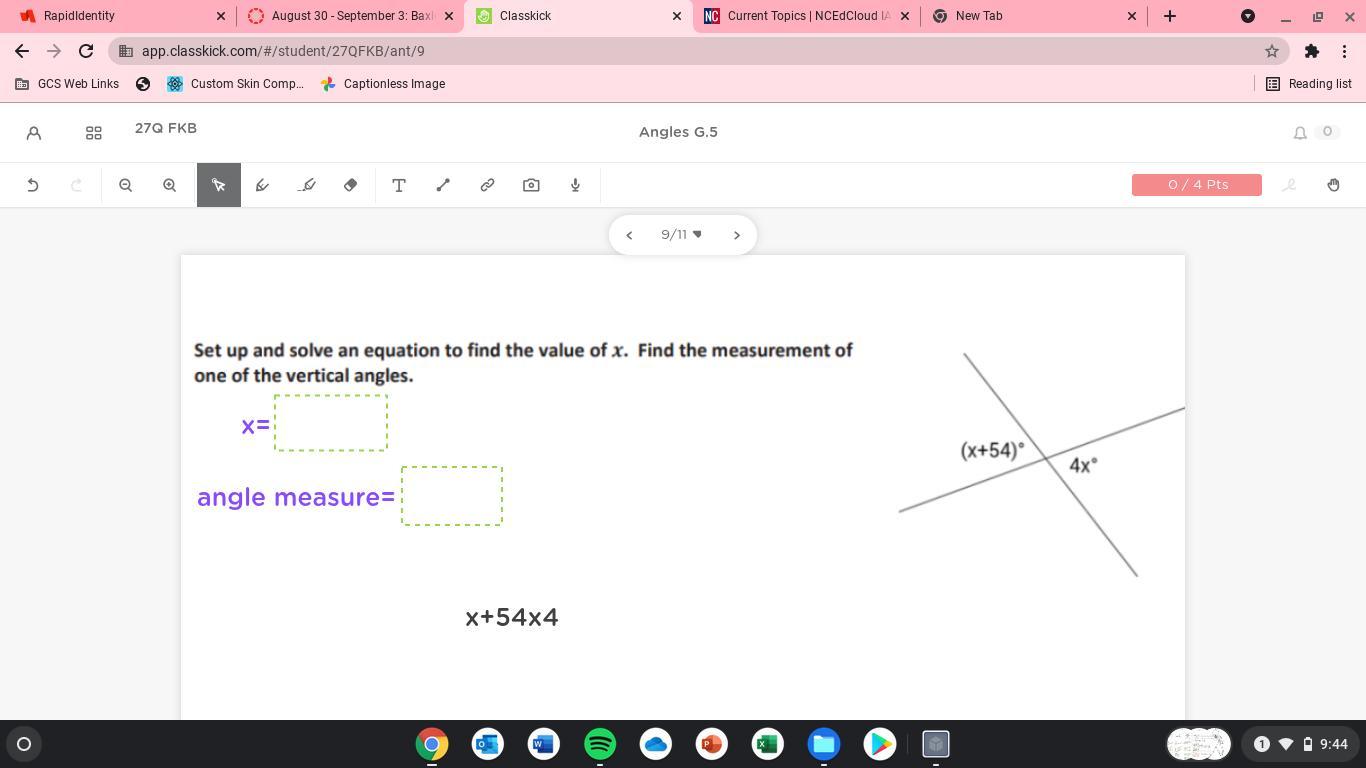Select the pen drawing tool
The width and height of the screenshot is (1366, 768).
pyautogui.click(x=262, y=185)
